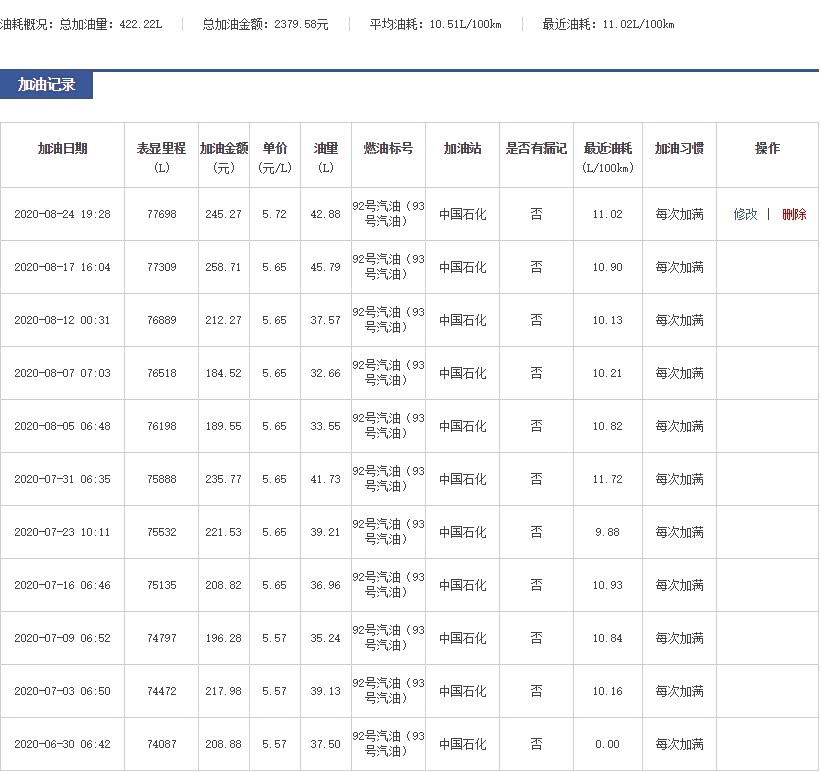Screen dimensions: 821x773
Task: Click the 2020-06-30 06:42 date cell
Action: coord(62,744)
